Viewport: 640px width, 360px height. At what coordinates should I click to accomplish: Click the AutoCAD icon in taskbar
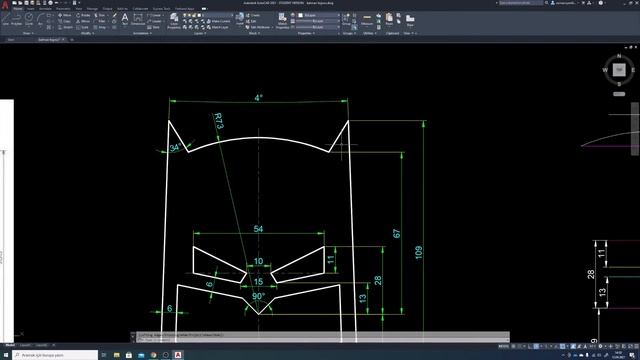click(178, 355)
